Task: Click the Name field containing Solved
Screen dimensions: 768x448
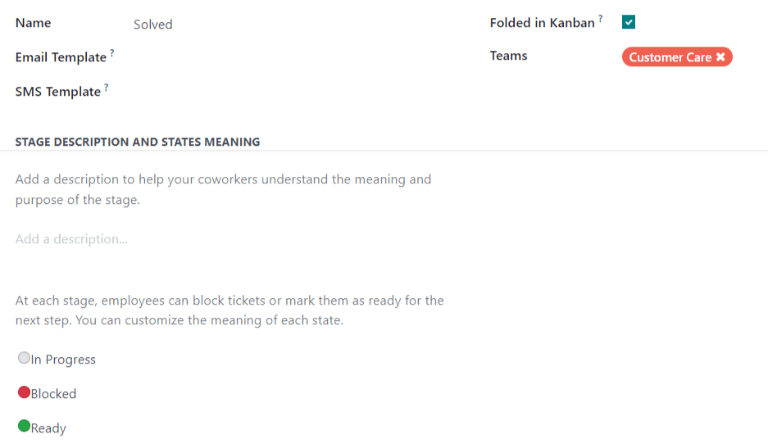Action: coord(290,24)
